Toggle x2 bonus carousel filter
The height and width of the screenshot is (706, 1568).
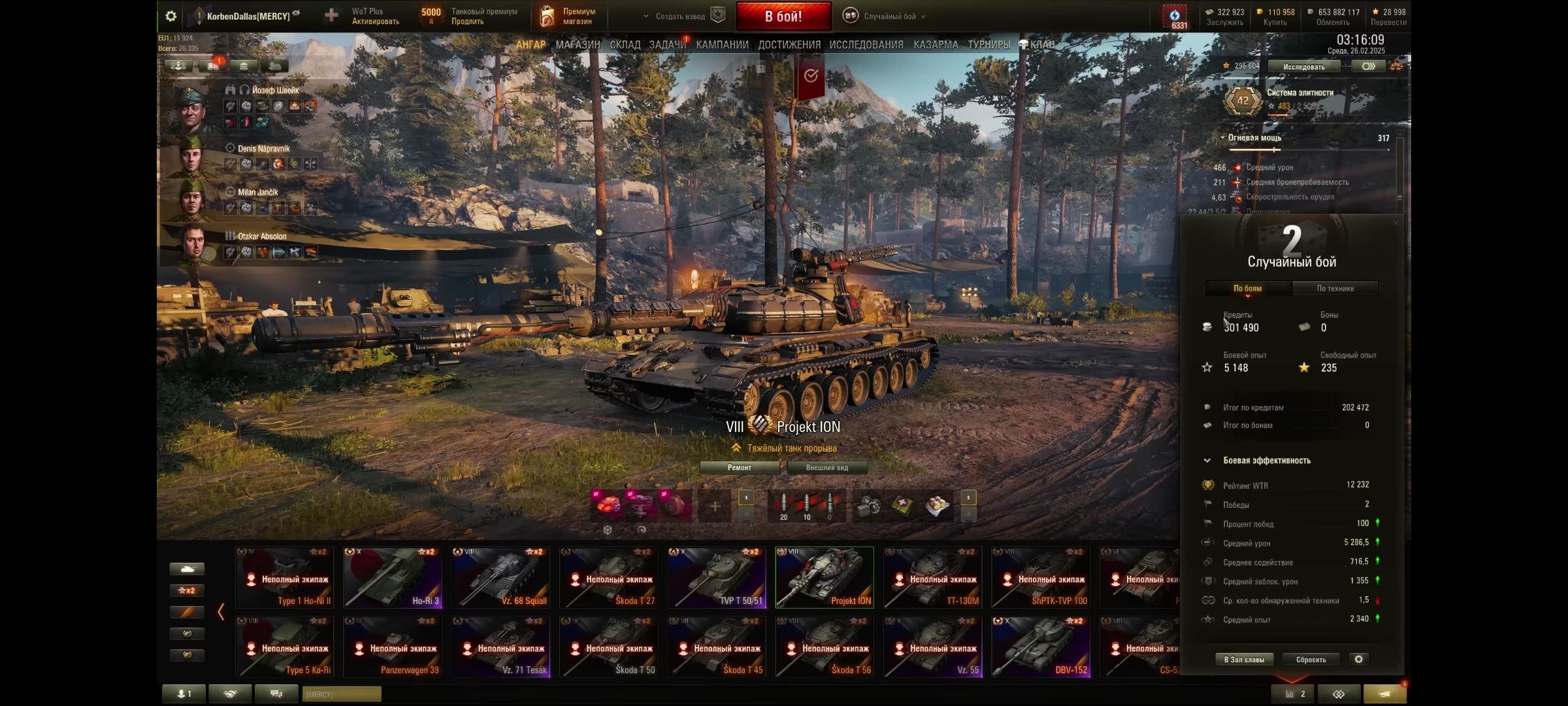click(x=187, y=590)
